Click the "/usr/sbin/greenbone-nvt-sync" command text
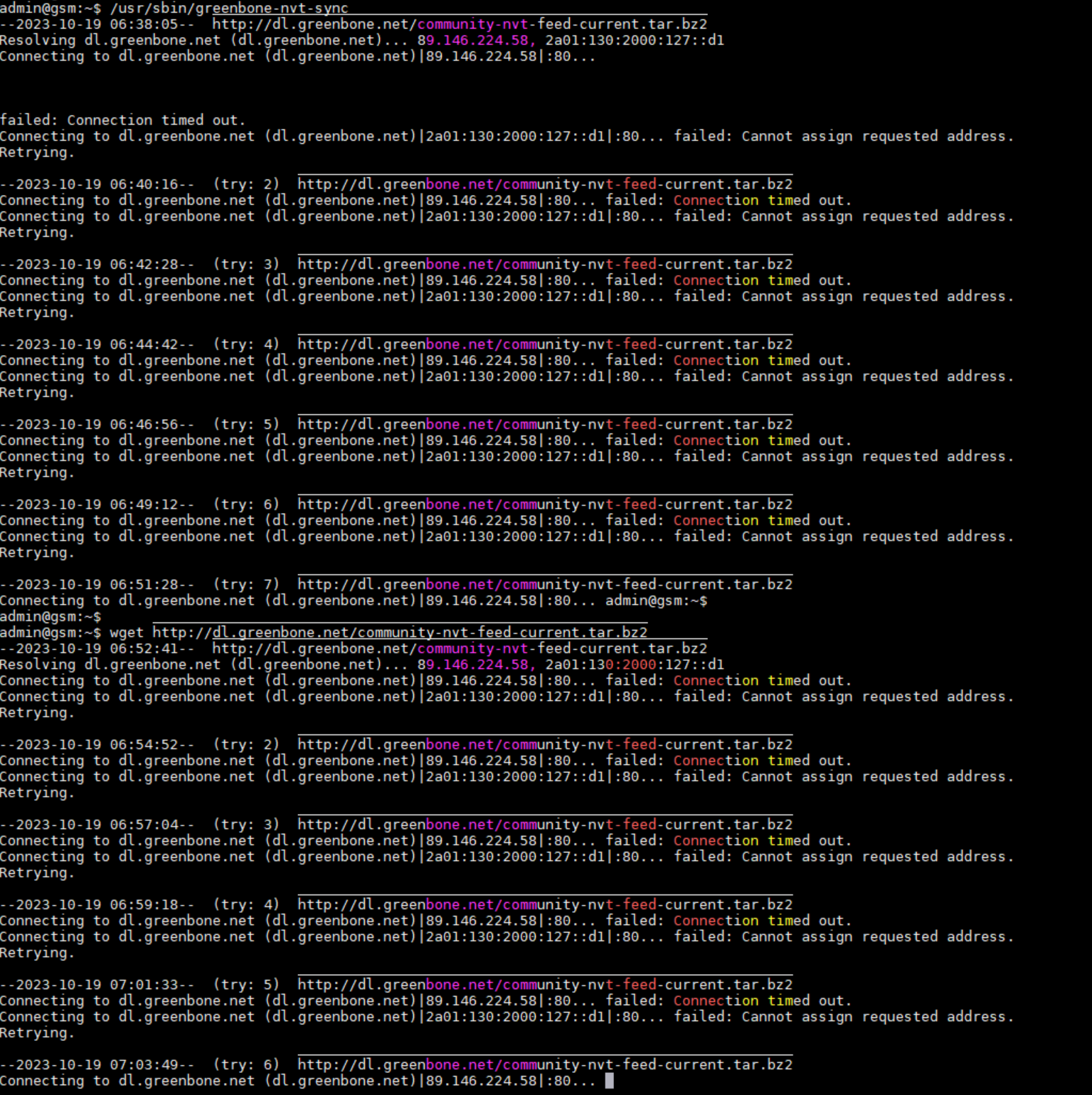The height and width of the screenshot is (1095, 1092). tap(229, 8)
